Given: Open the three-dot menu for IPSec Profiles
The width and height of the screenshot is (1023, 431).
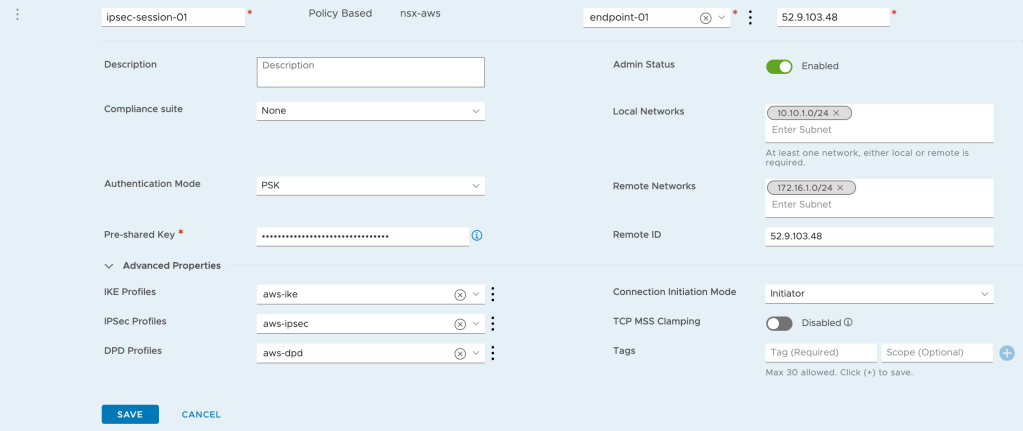Looking at the screenshot, I should [x=493, y=324].
